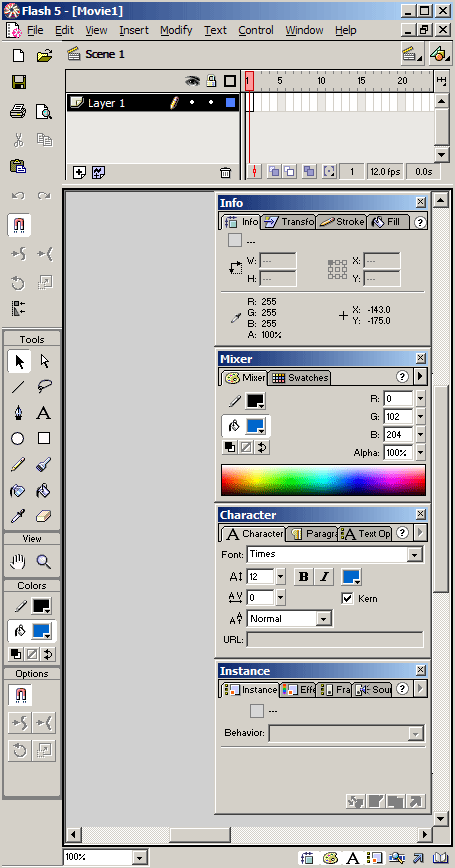Select the Subselect tool
Screen dimensions: 455x868
click(44, 361)
